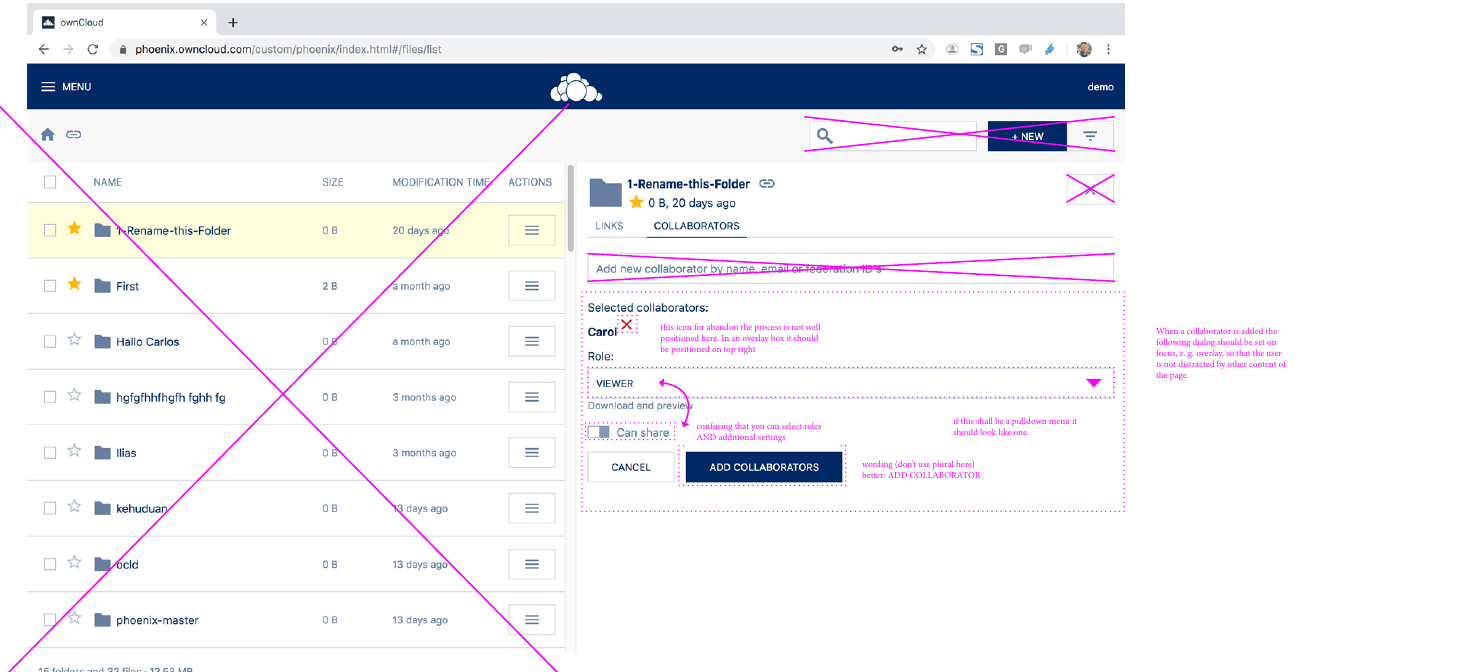
Task: Click the 'Selected collaborators:' label
Action: coord(648,308)
